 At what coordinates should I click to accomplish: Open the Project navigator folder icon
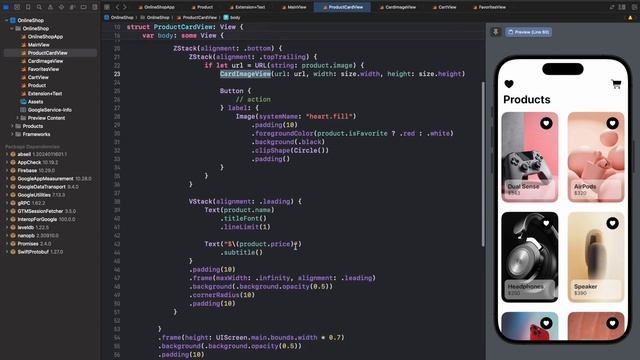tap(6, 7)
